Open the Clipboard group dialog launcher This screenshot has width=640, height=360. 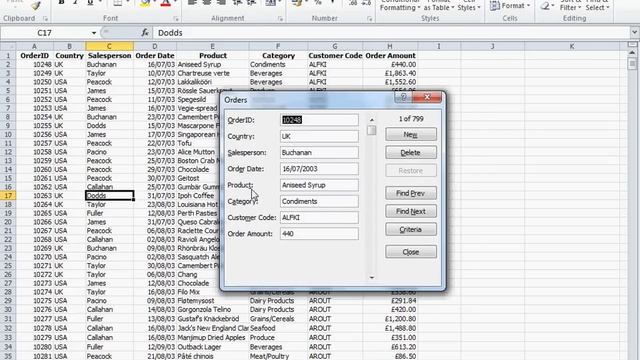(45, 19)
